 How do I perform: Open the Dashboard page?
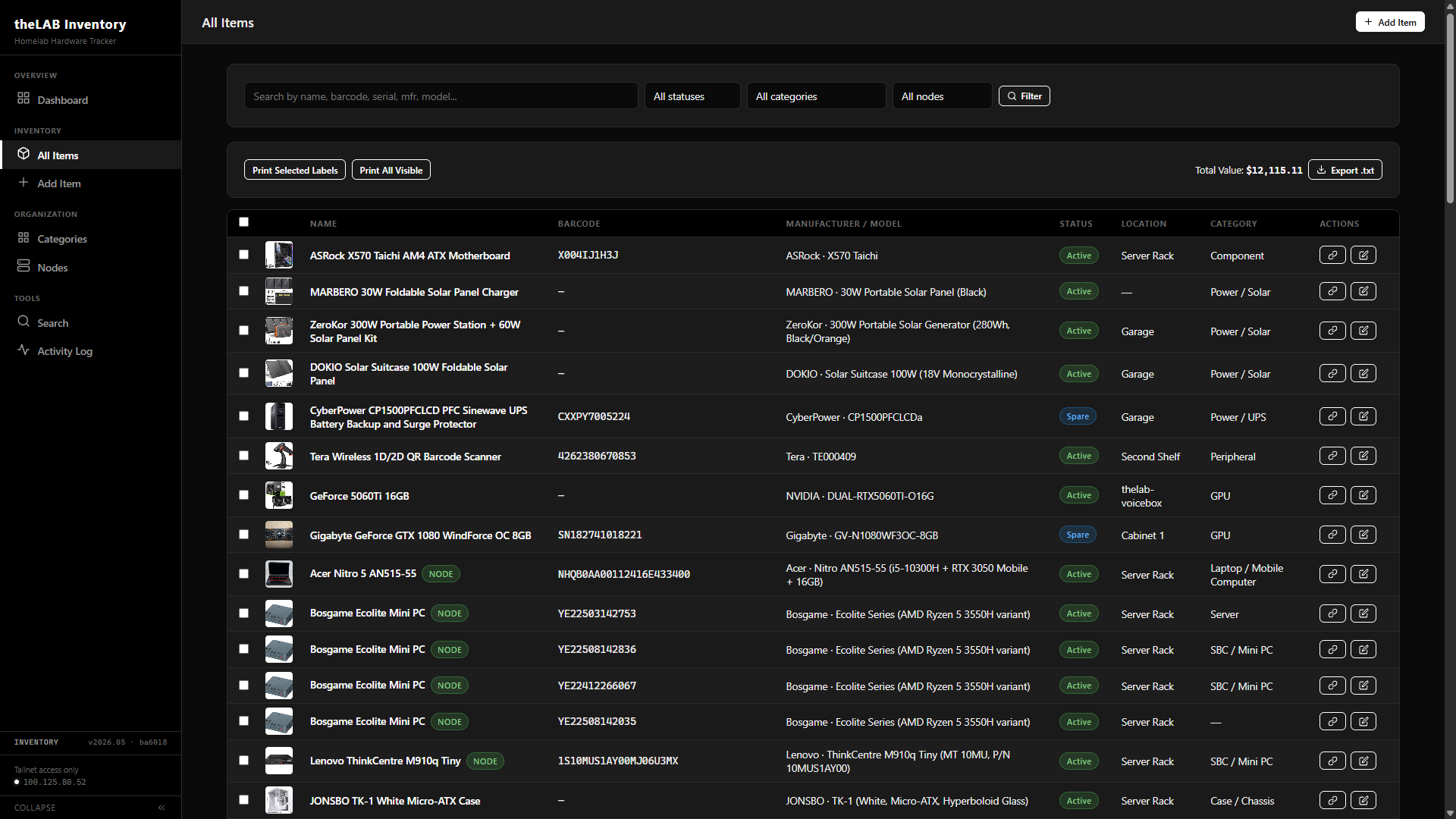(90, 99)
